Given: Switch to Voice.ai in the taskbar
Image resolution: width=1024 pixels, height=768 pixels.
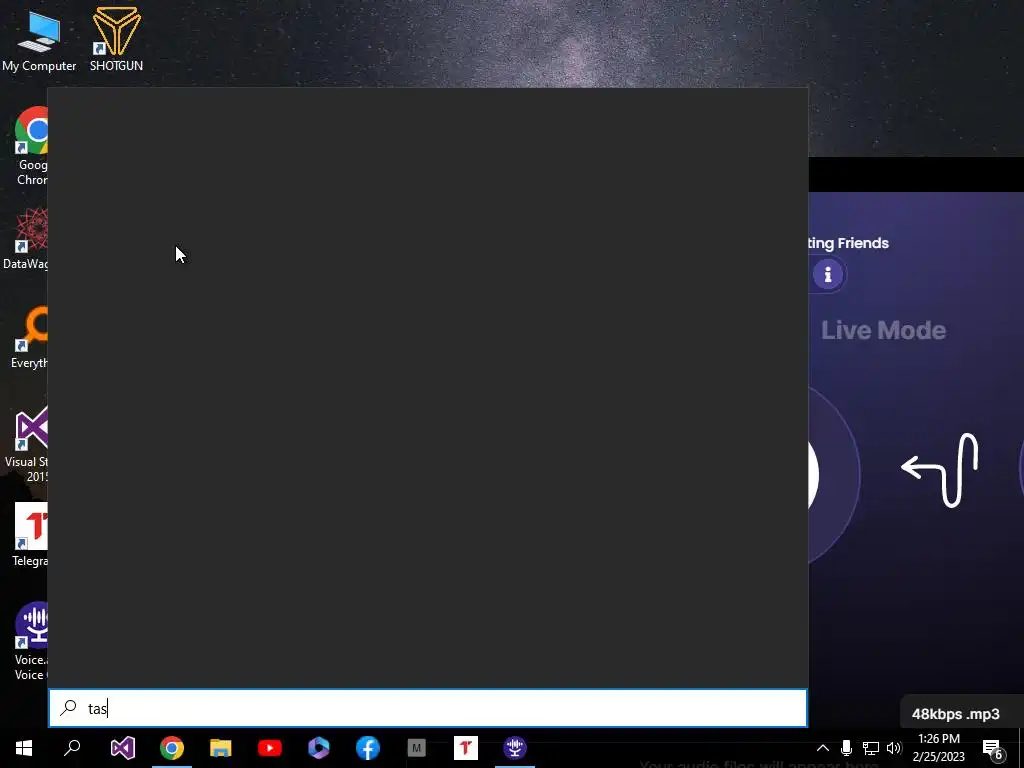Looking at the screenshot, I should (x=515, y=748).
